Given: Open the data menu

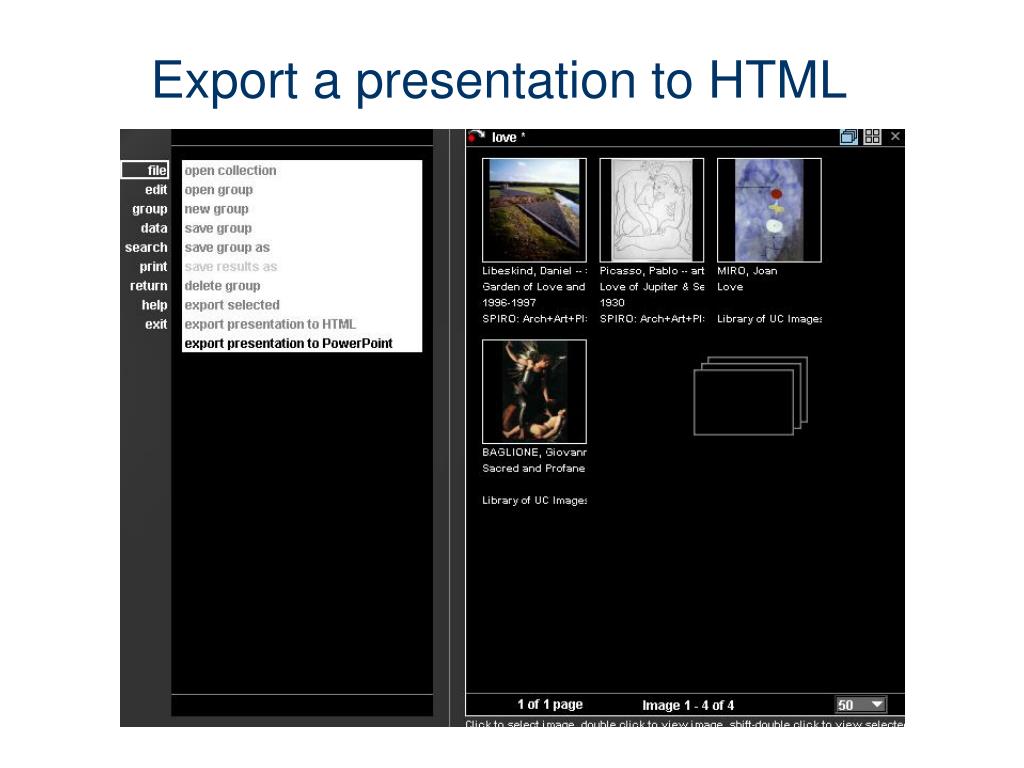Looking at the screenshot, I should tap(154, 228).
